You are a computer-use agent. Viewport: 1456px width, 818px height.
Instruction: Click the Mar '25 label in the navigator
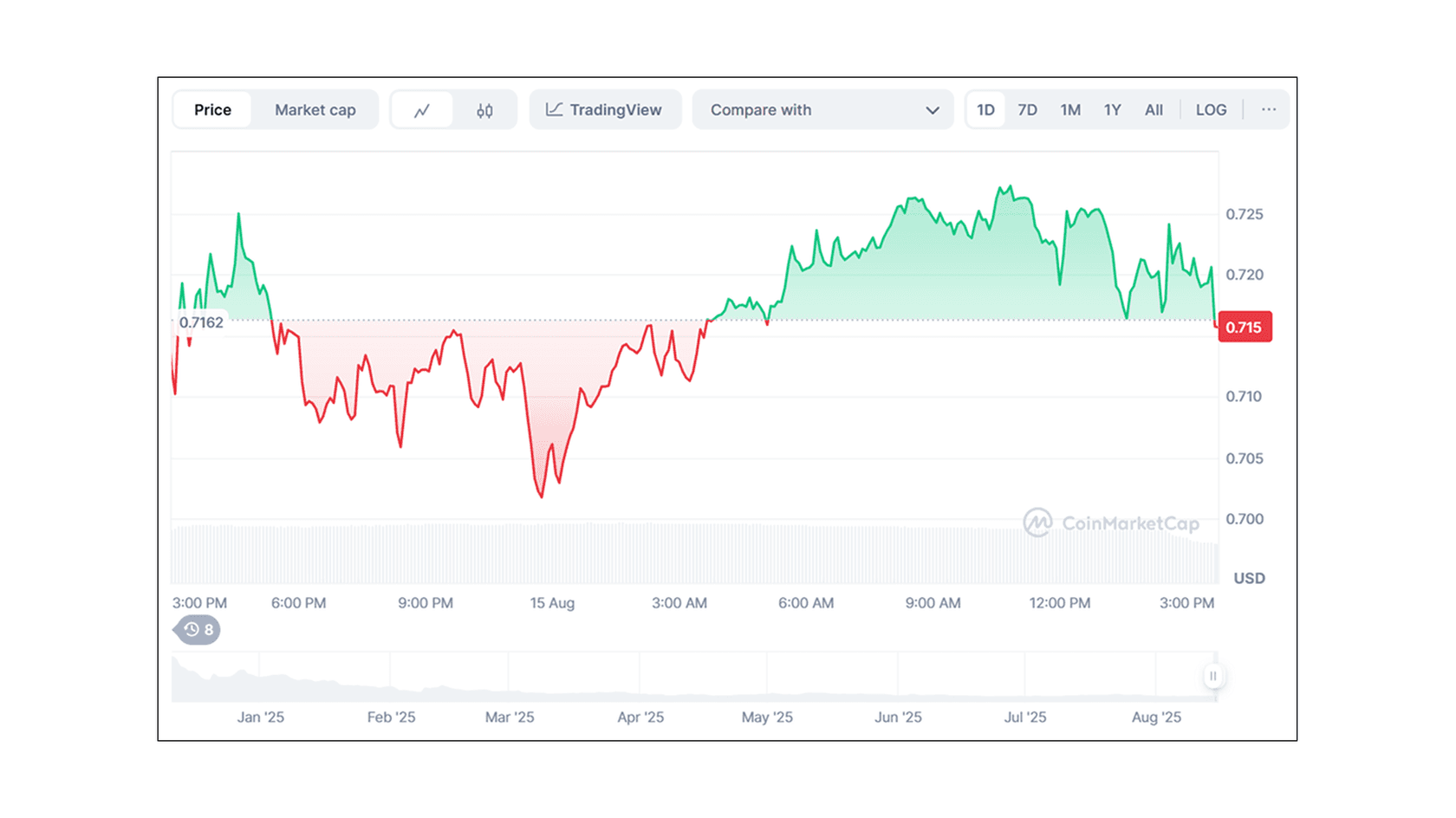(510, 717)
